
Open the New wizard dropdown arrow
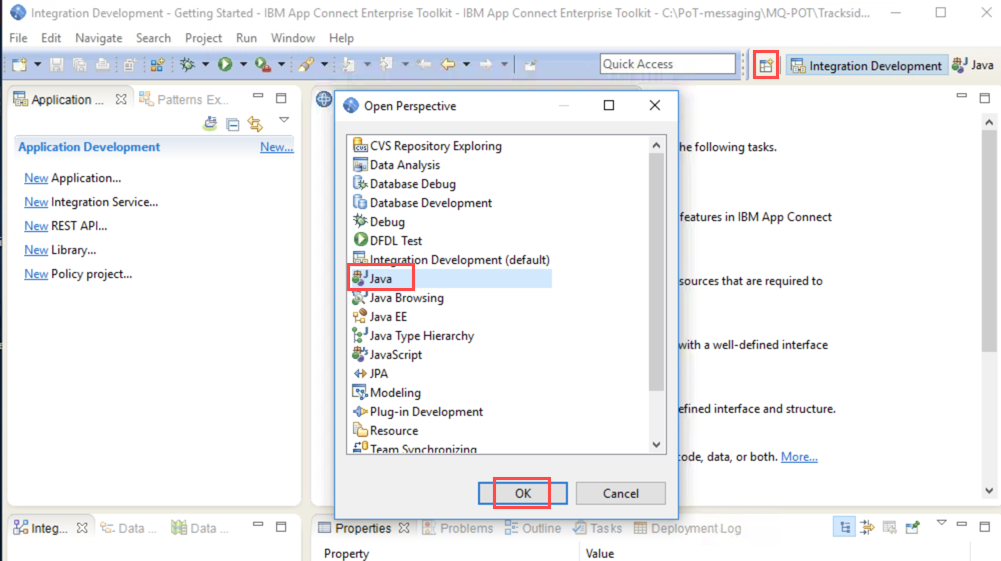(37, 64)
